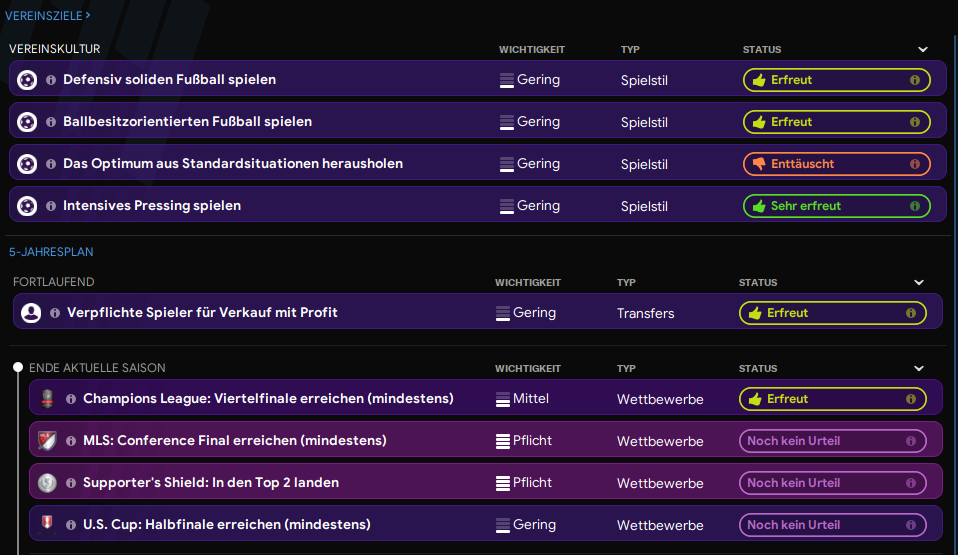The width and height of the screenshot is (958, 555).
Task: Open info icon beside Das Optimum aus Standardsituationen
Action: point(51,164)
